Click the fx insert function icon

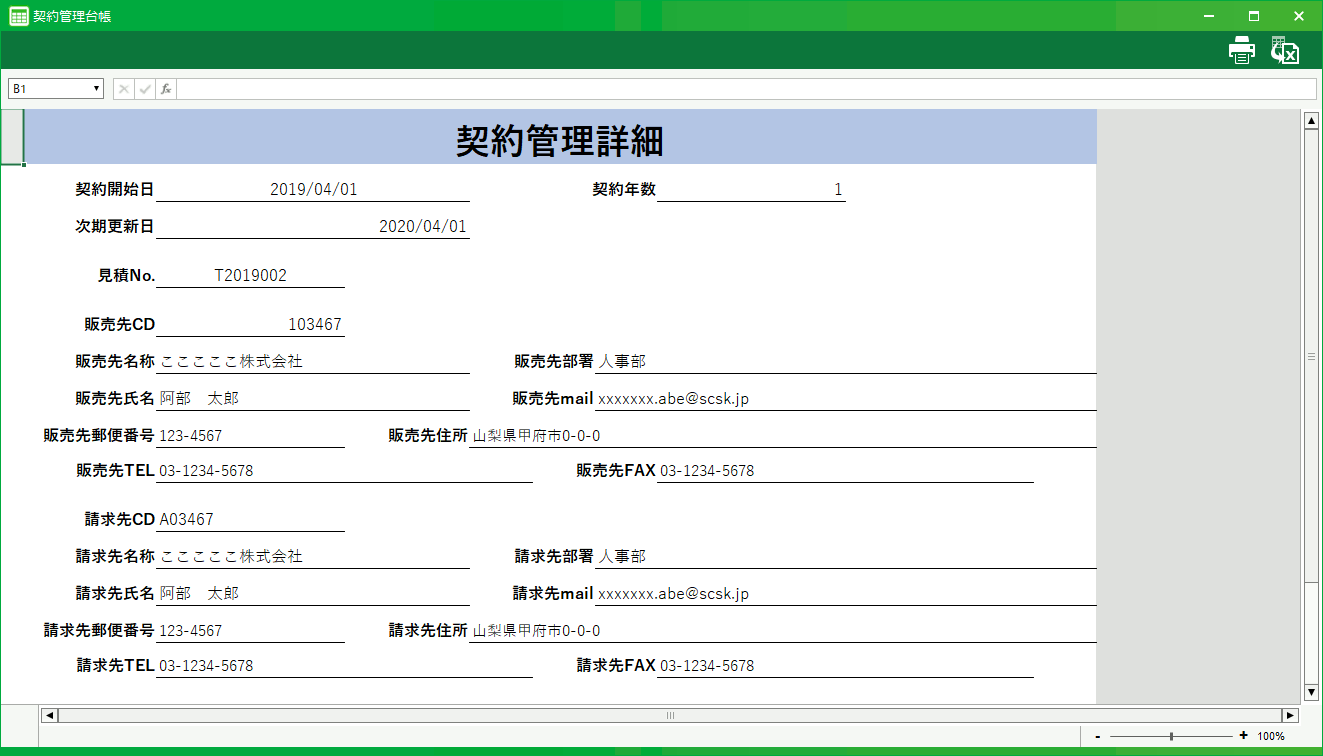click(x=166, y=89)
